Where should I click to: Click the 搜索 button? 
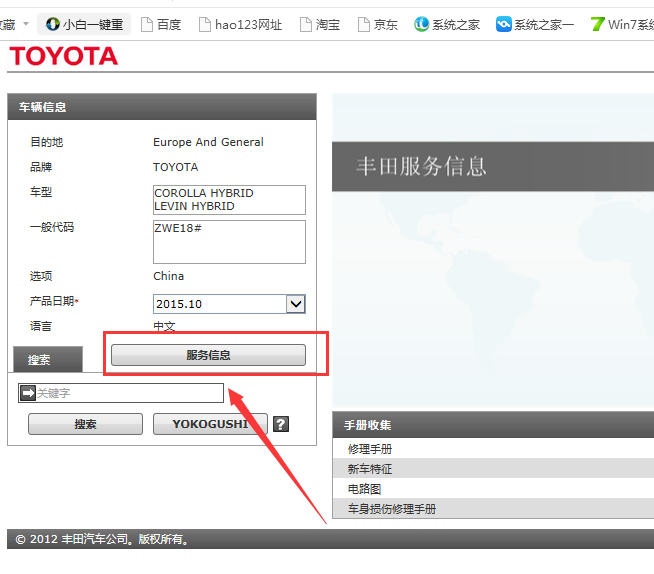pyautogui.click(x=86, y=424)
